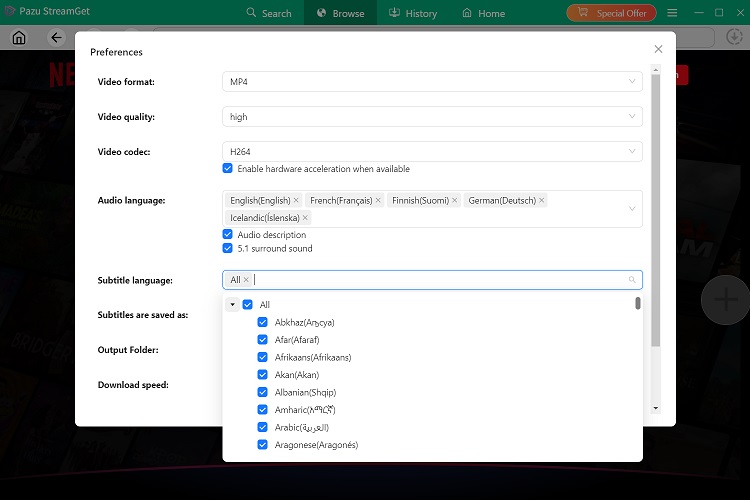This screenshot has width=750, height=500.
Task: Go back with the left arrow button
Action: tap(56, 37)
